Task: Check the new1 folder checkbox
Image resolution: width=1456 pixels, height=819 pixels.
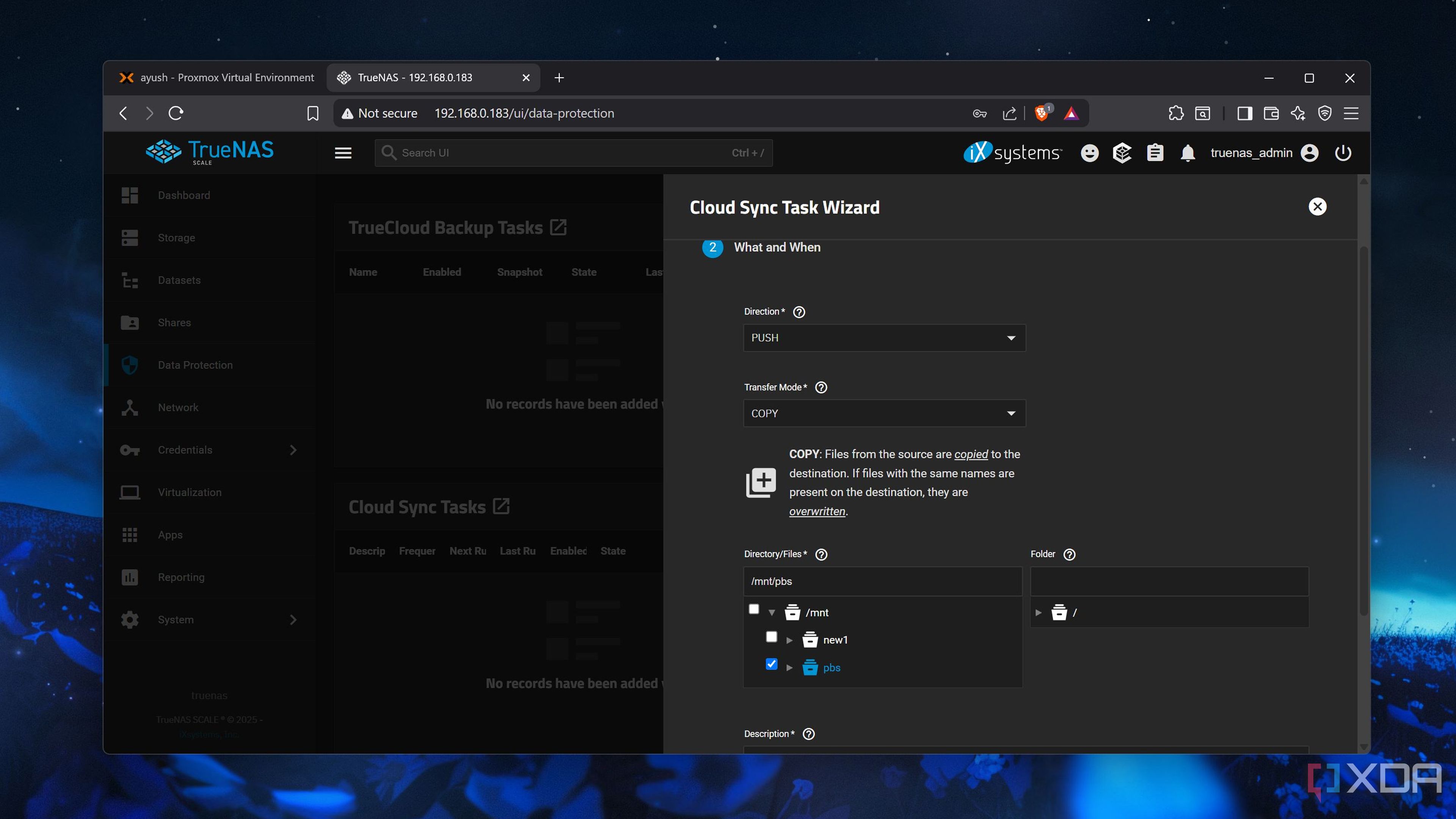Action: tap(771, 637)
